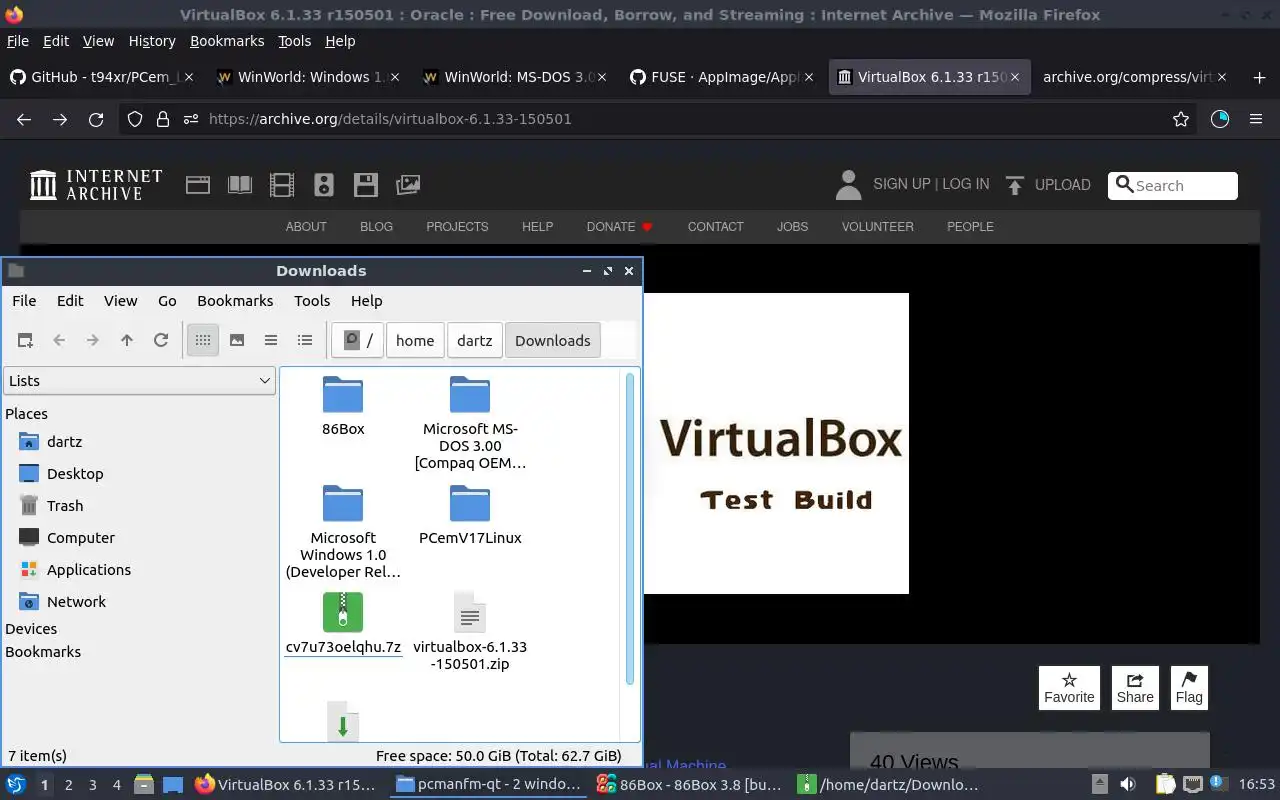Click Internet Archive logo
Viewport: 1280px width, 800px height.
[96, 185]
